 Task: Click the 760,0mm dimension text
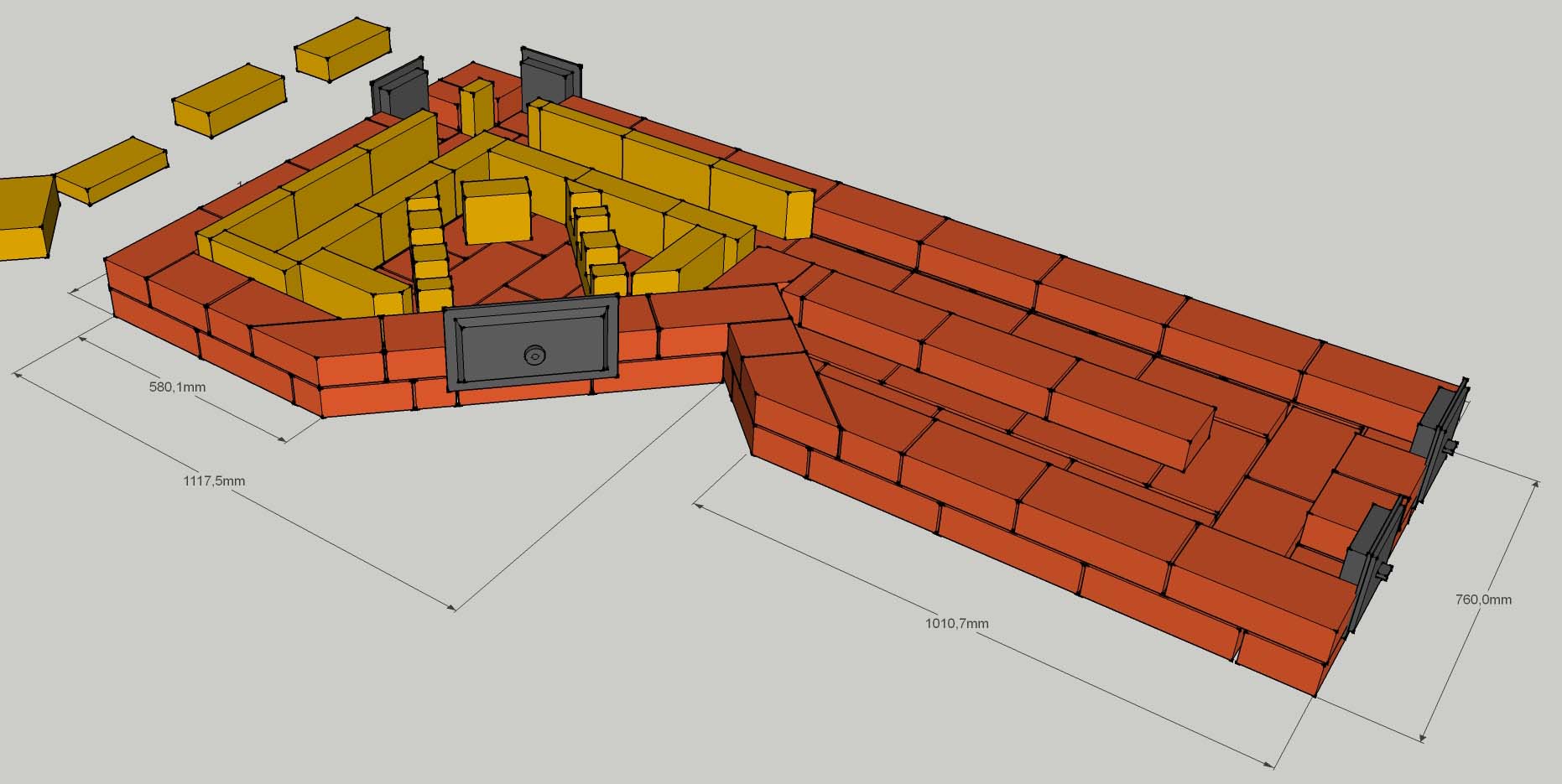click(1483, 600)
